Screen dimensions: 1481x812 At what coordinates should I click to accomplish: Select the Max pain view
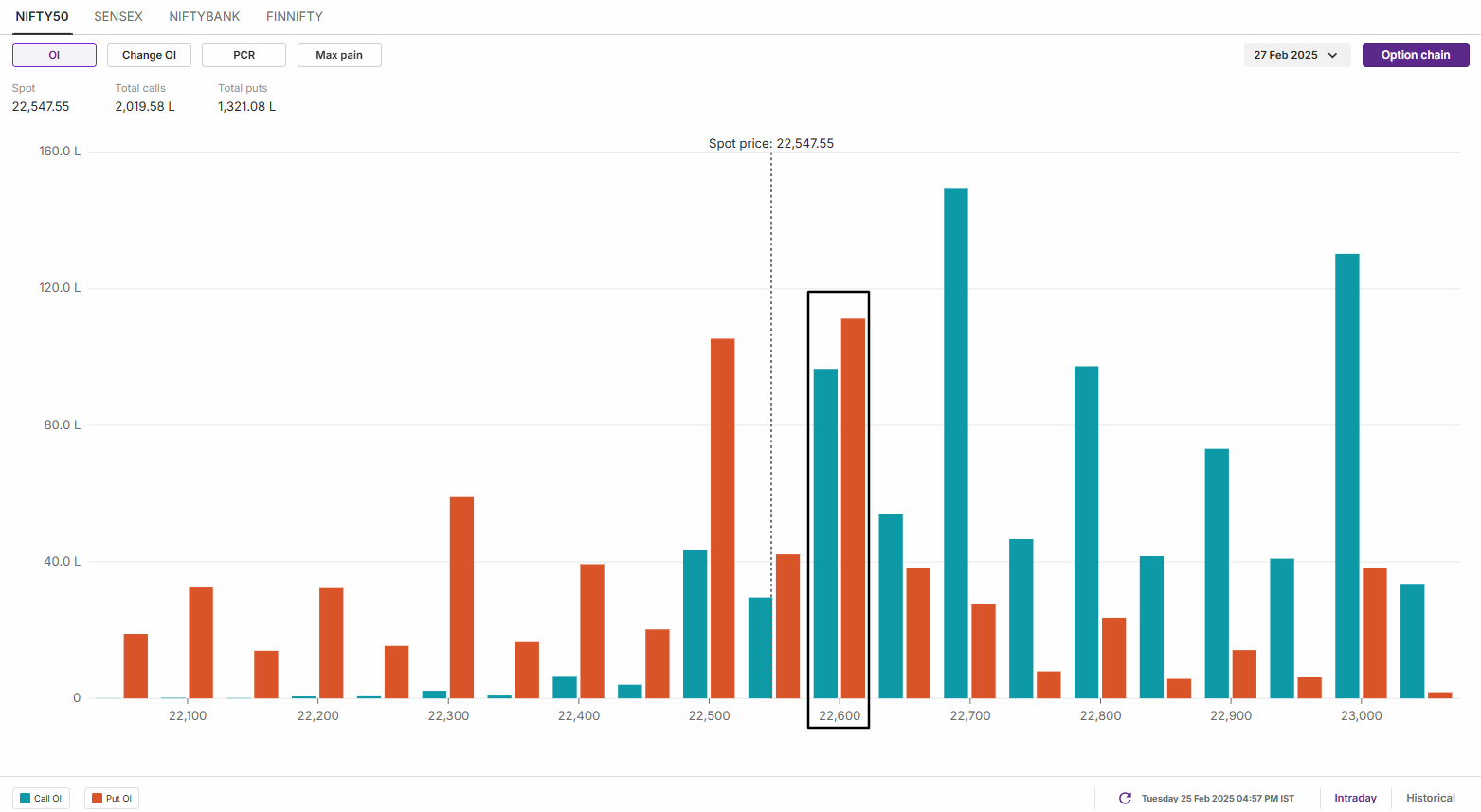pyautogui.click(x=339, y=55)
